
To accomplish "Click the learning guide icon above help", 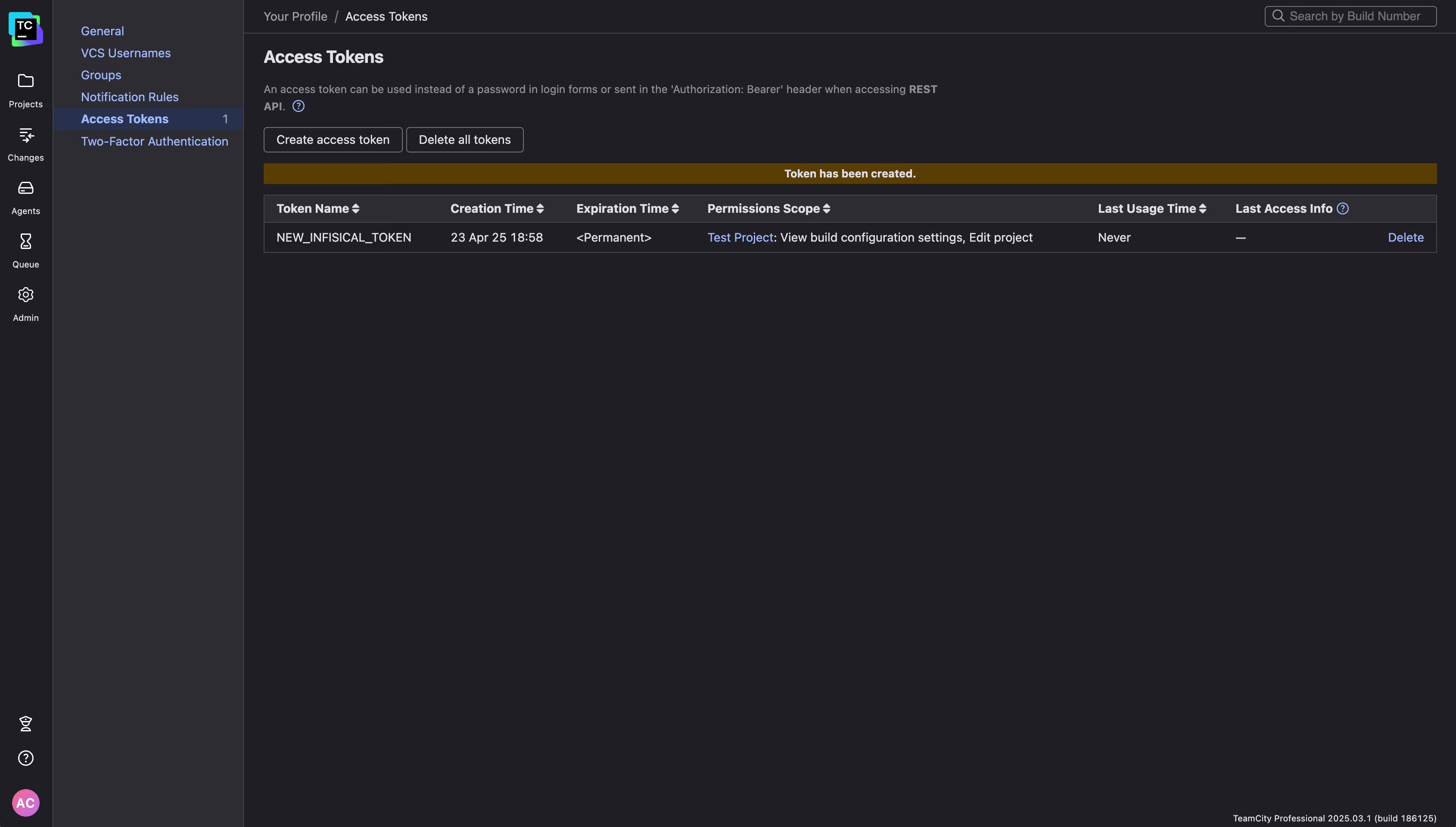I will tap(25, 724).
